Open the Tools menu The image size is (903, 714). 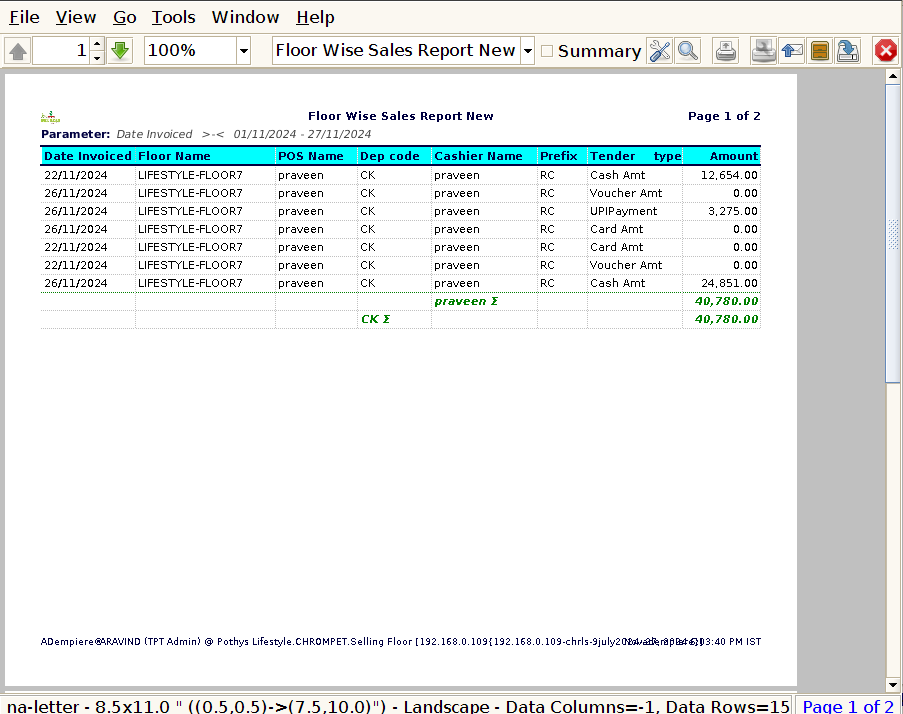173,17
